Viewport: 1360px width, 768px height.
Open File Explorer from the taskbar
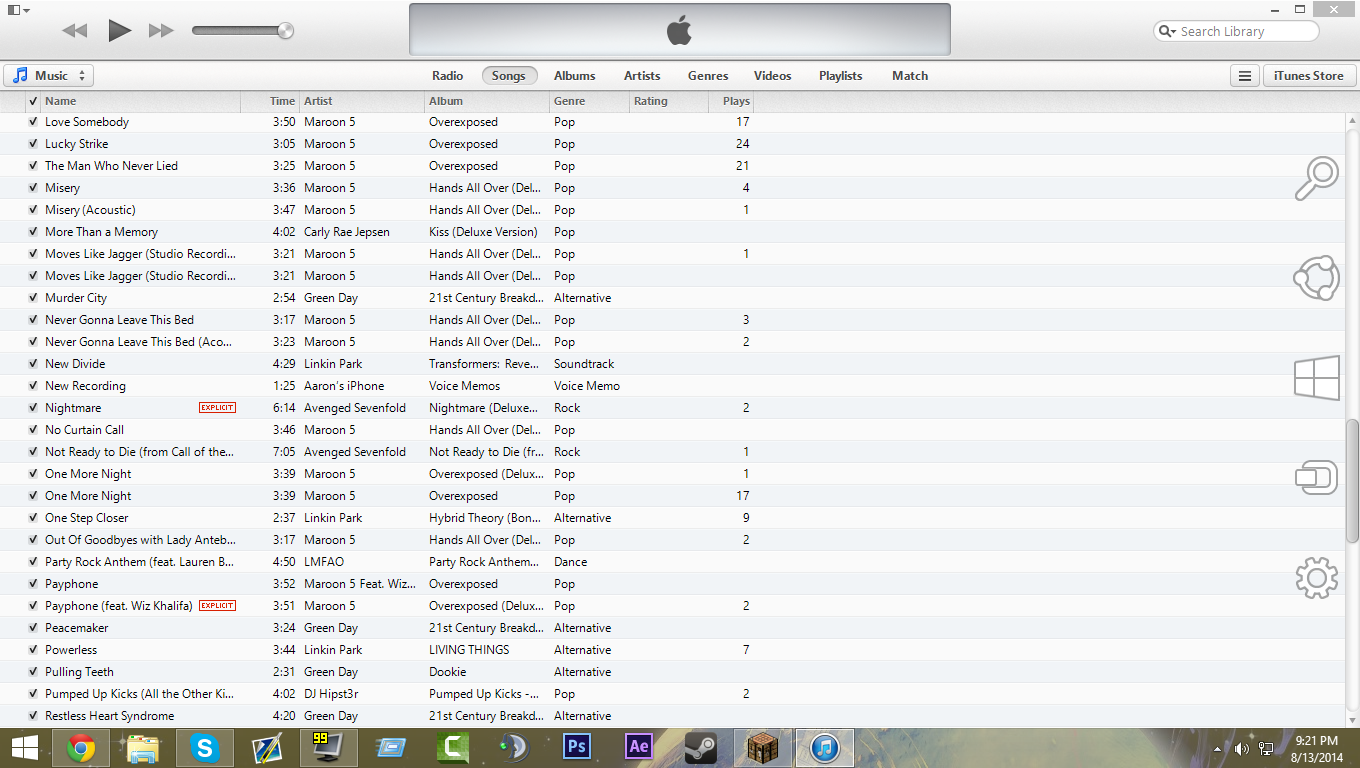point(143,748)
